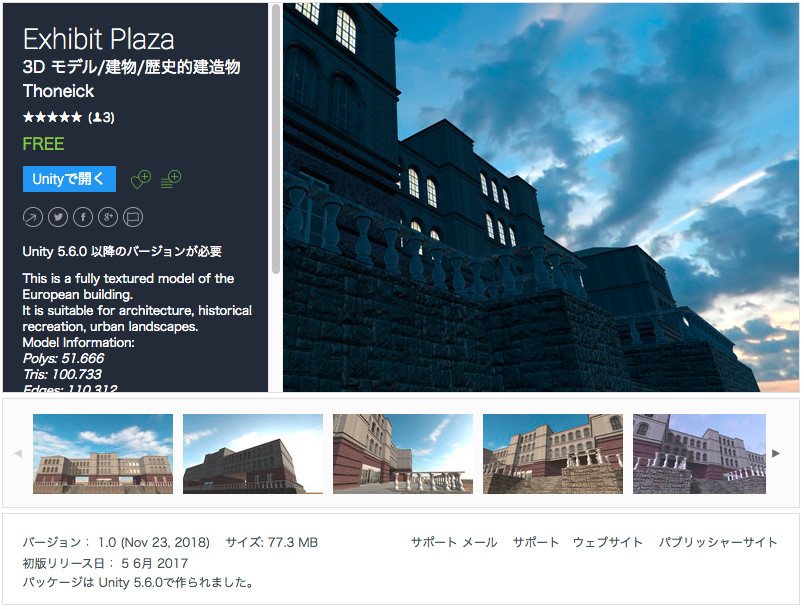Open the Thoneick publisher link

[58, 91]
